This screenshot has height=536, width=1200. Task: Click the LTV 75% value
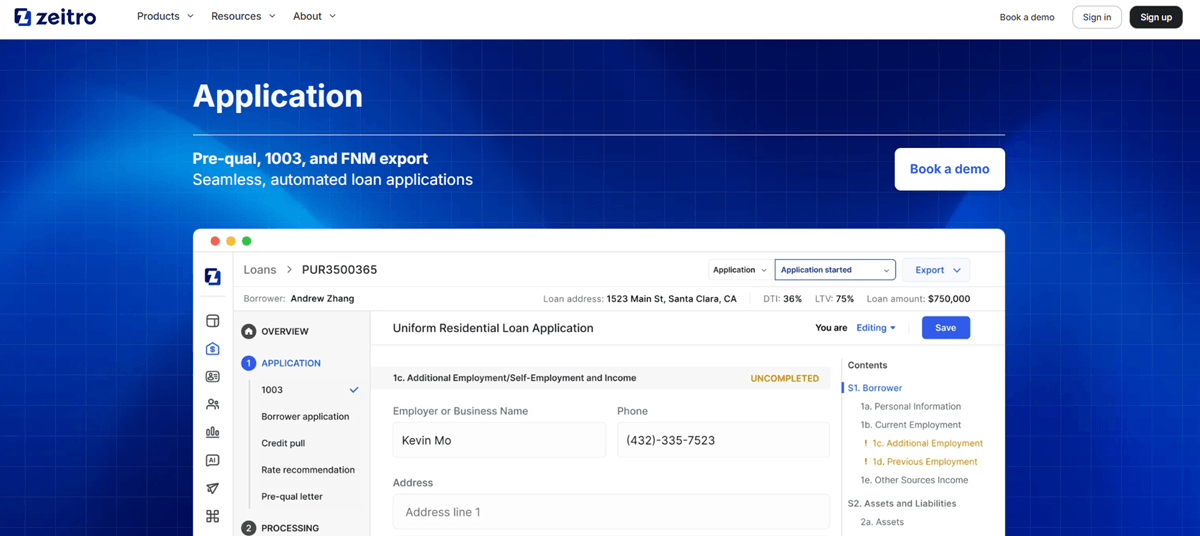coord(845,299)
